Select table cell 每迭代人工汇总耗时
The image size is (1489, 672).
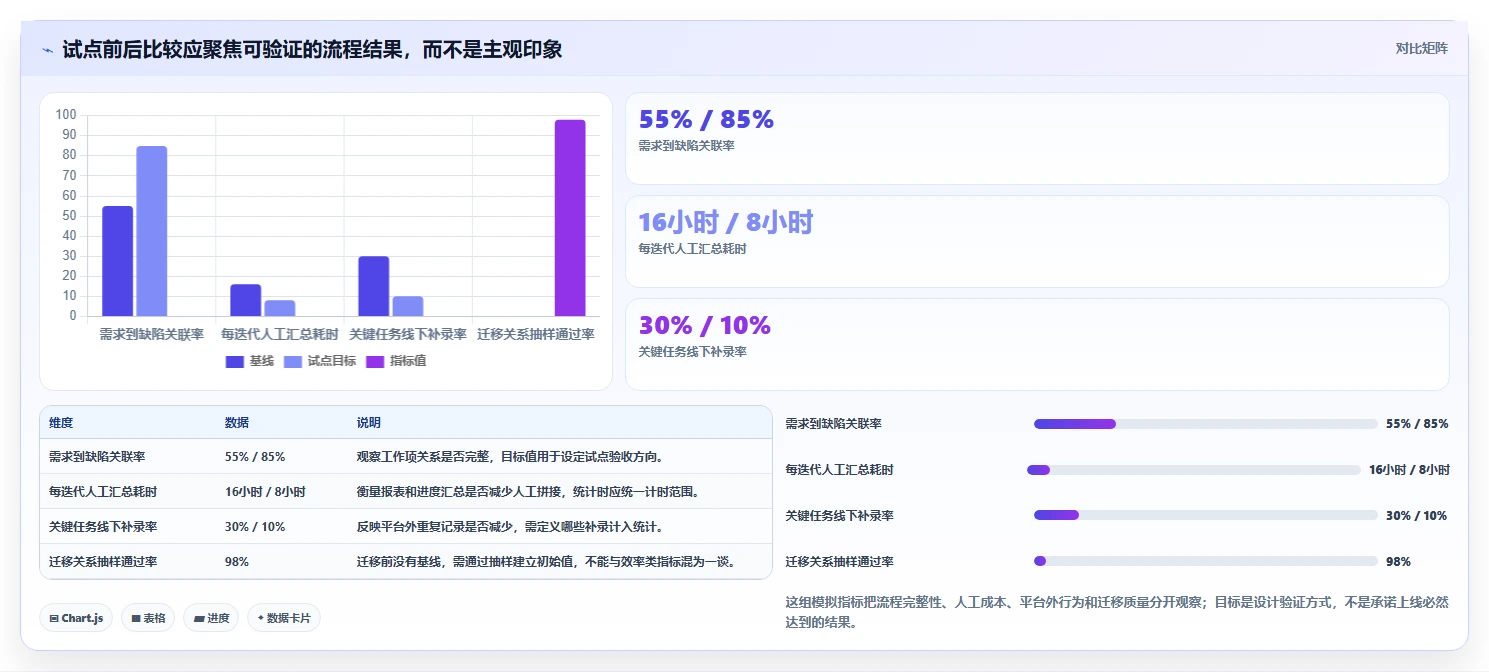(103, 492)
